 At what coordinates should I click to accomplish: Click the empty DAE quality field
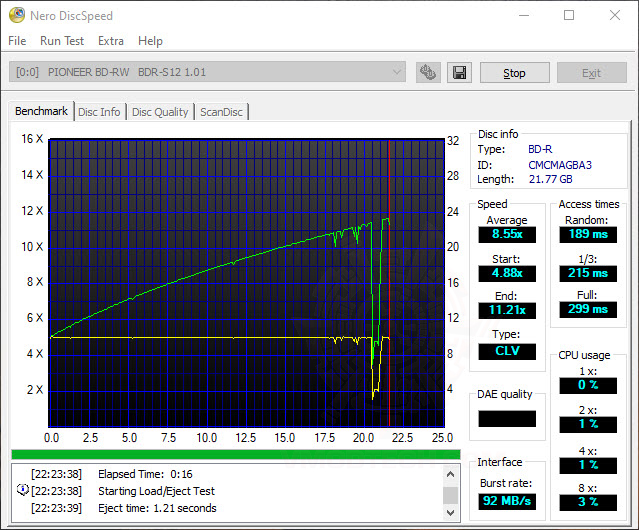click(x=507, y=418)
